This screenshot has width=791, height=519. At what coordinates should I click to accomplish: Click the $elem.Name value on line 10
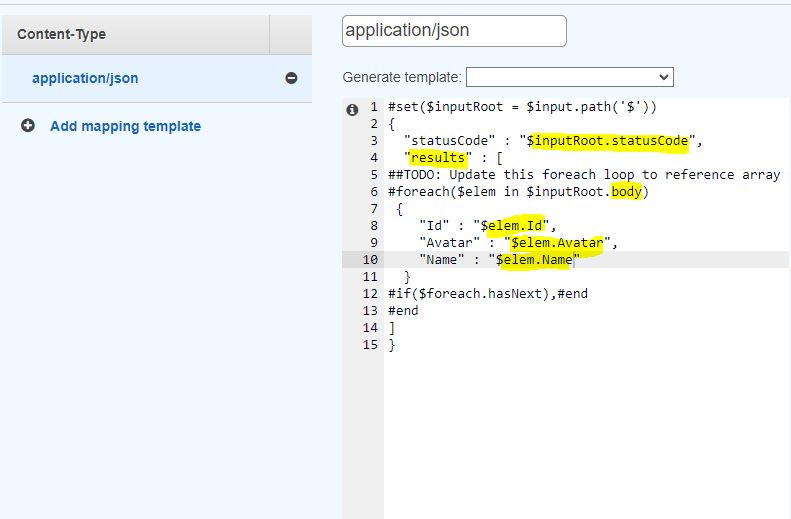[534, 260]
